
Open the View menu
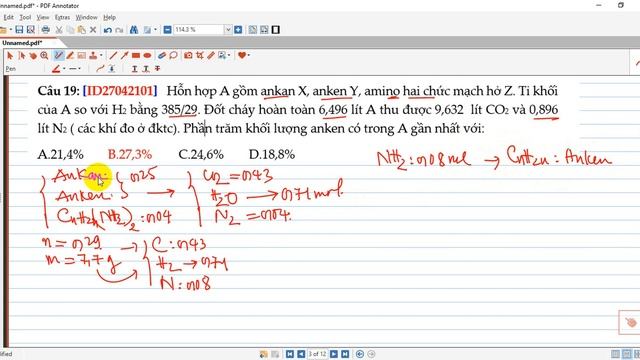click(x=43, y=18)
